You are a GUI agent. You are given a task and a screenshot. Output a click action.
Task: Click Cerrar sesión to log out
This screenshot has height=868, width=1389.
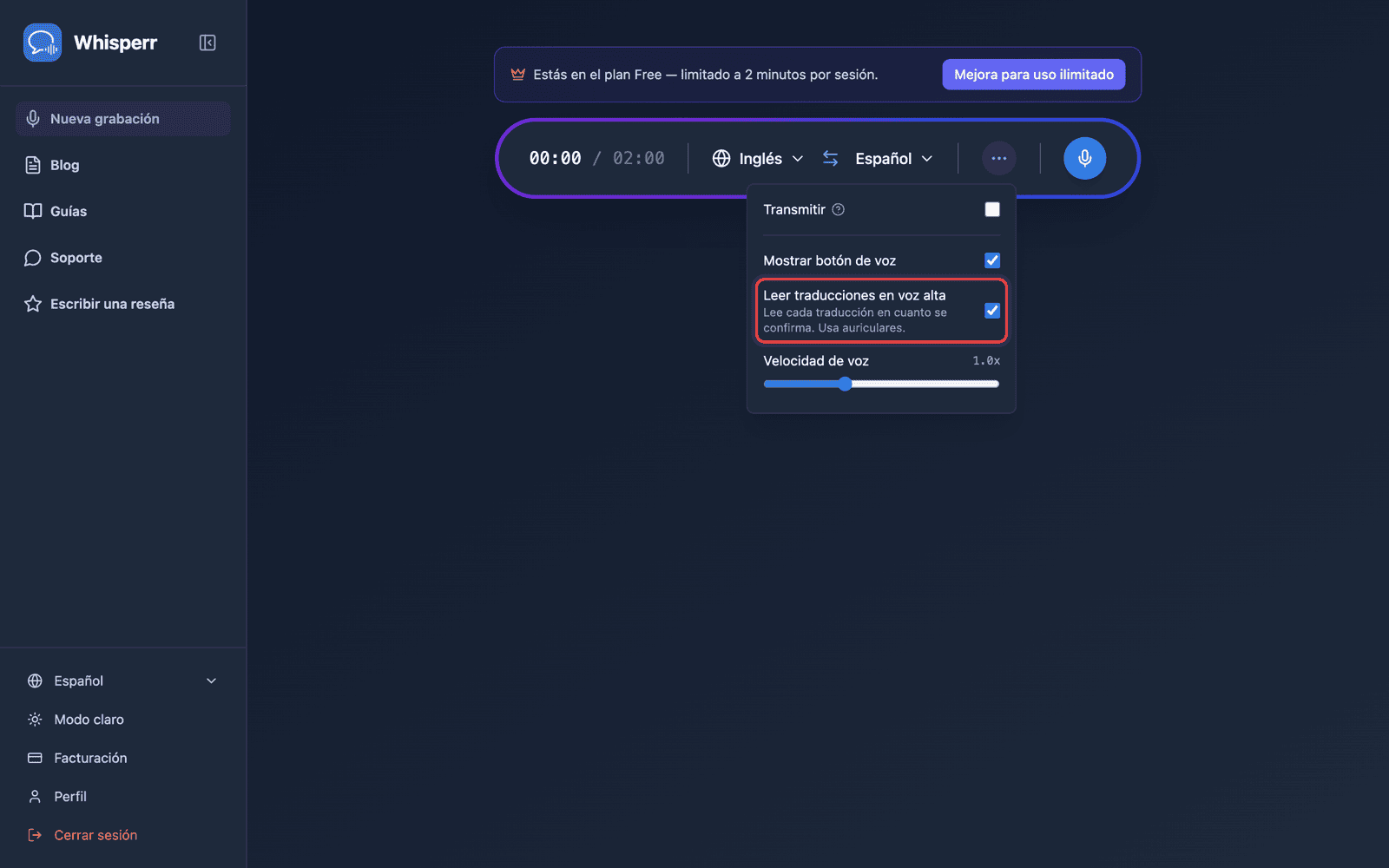pos(122,835)
